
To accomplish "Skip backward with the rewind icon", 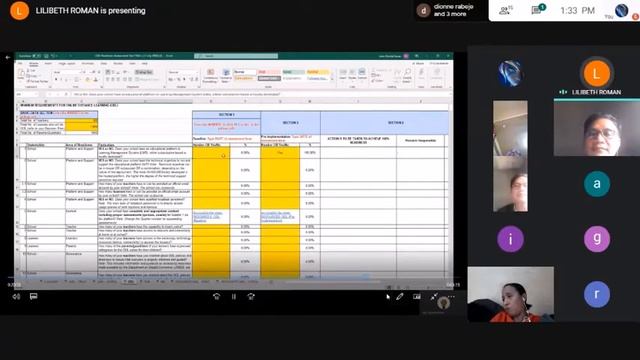I will (x=217, y=296).
